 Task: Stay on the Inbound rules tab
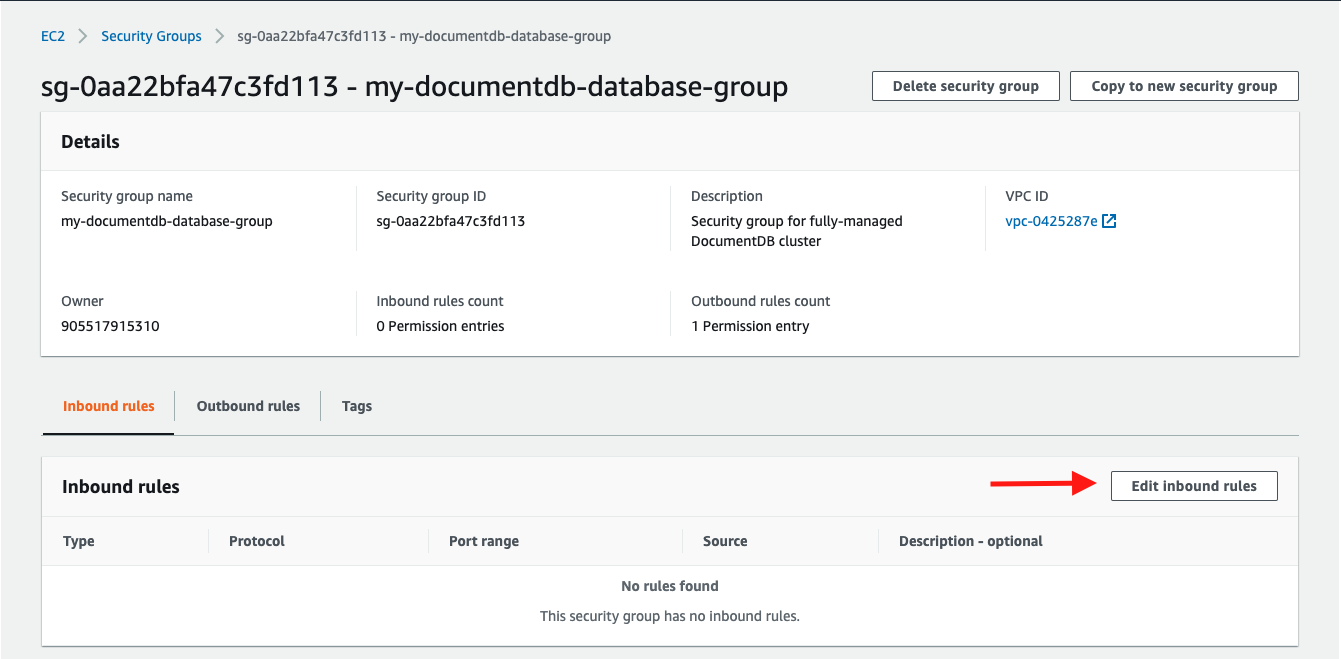point(107,405)
